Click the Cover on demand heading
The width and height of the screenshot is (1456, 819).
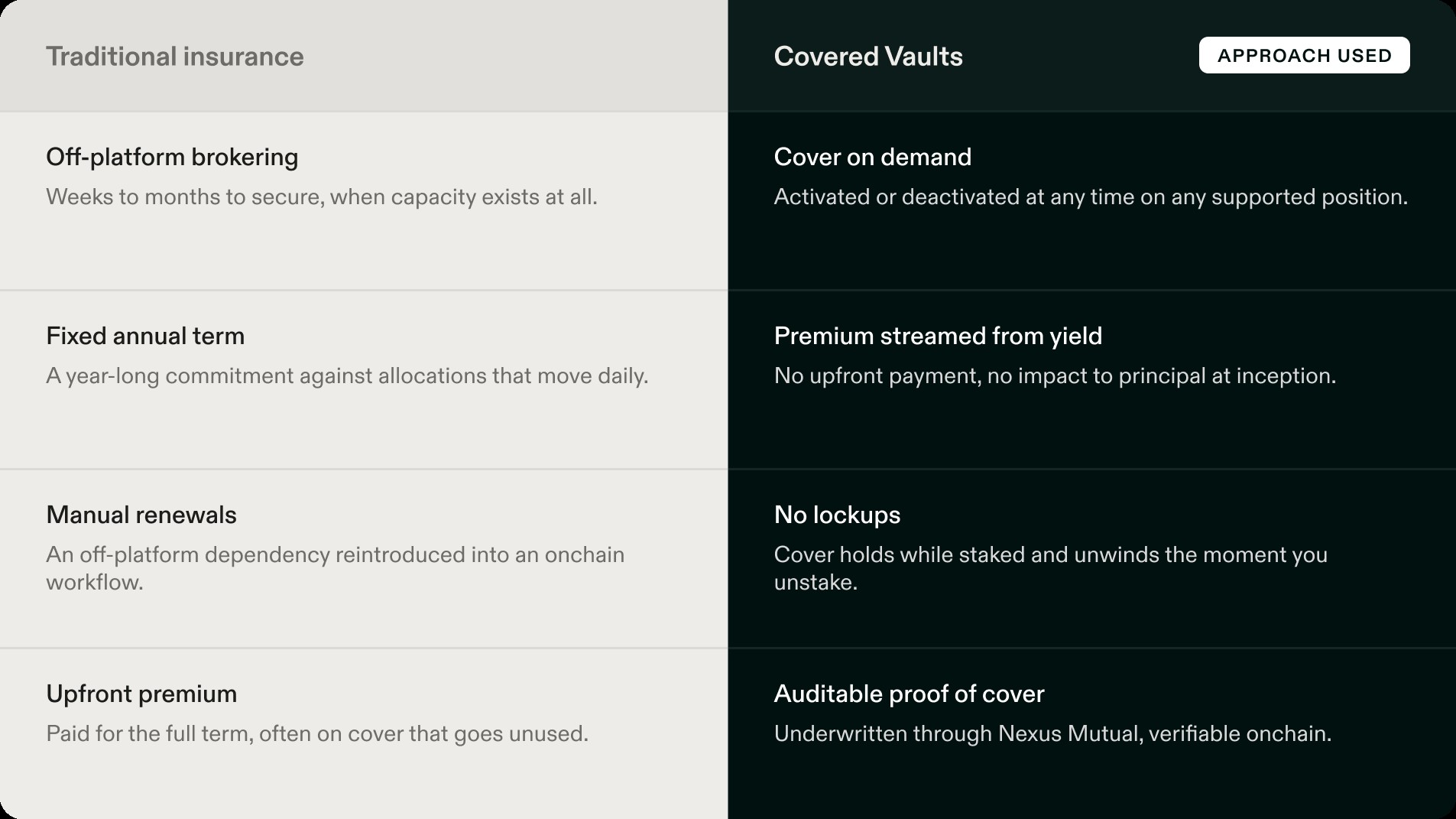click(873, 157)
